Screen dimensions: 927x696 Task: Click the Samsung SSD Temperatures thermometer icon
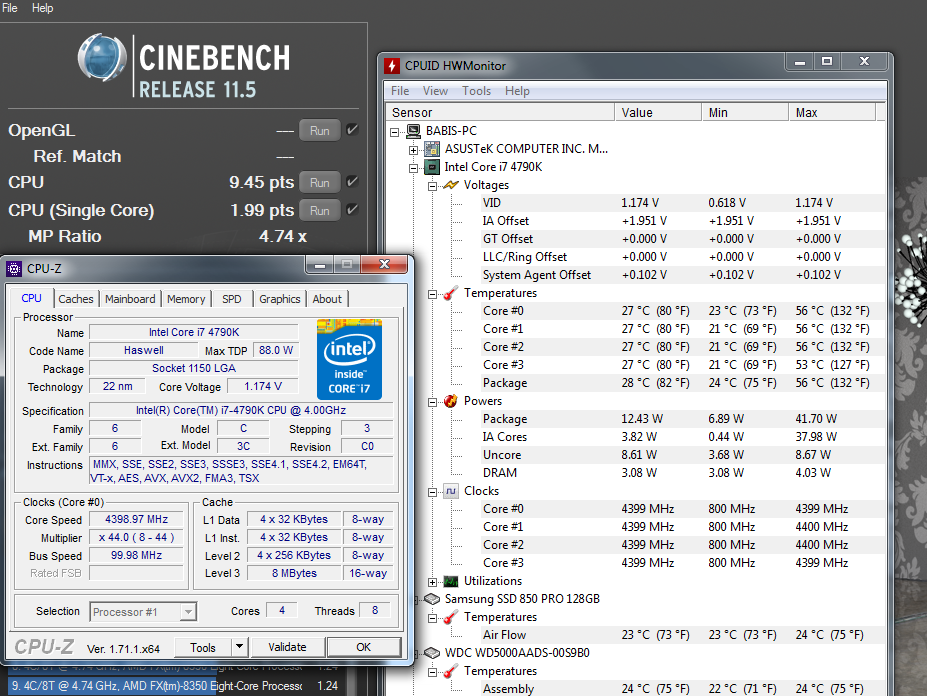click(451, 617)
